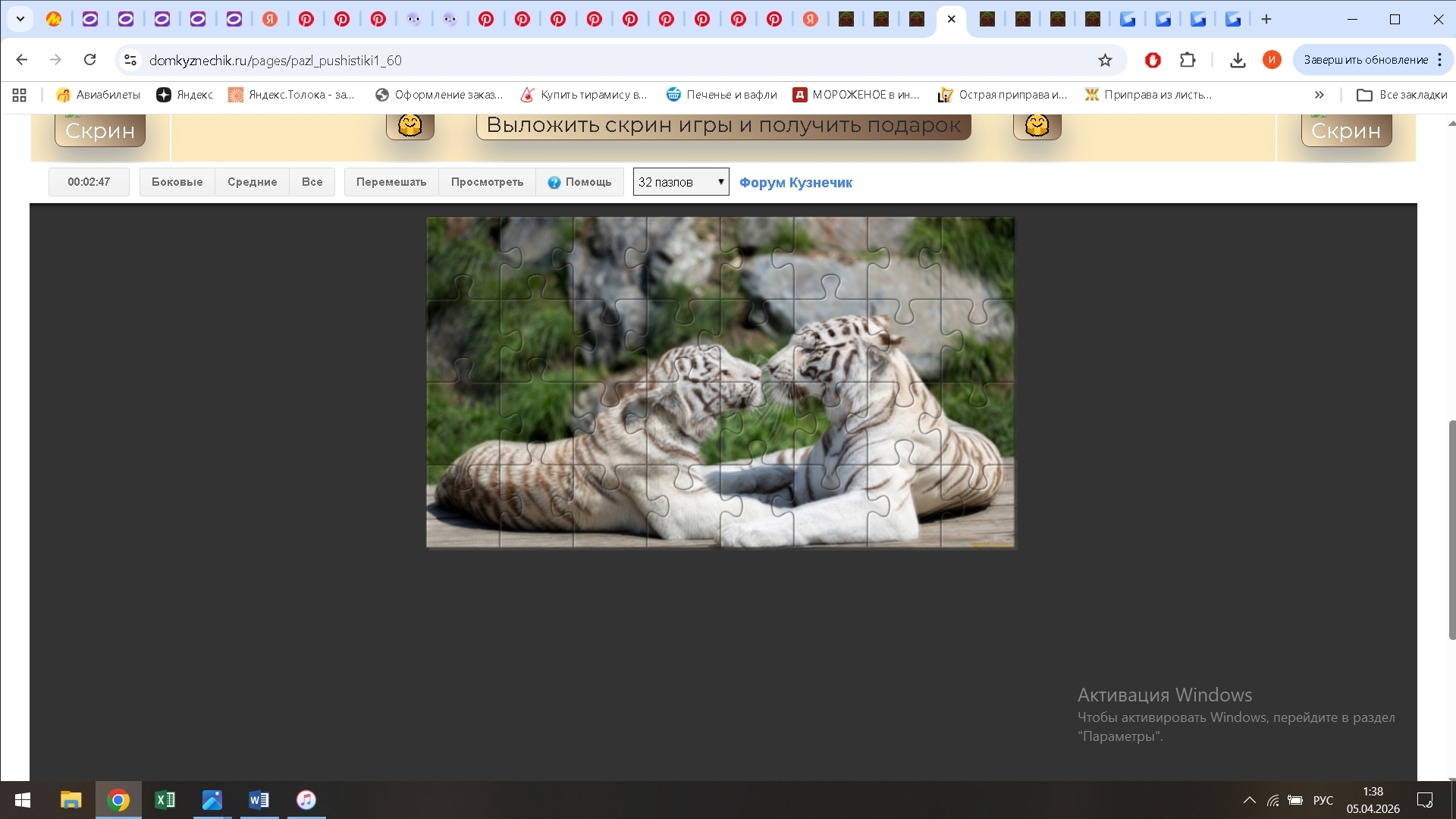
Task: Click the page vertical scrollbar thumb
Action: [x=1451, y=531]
